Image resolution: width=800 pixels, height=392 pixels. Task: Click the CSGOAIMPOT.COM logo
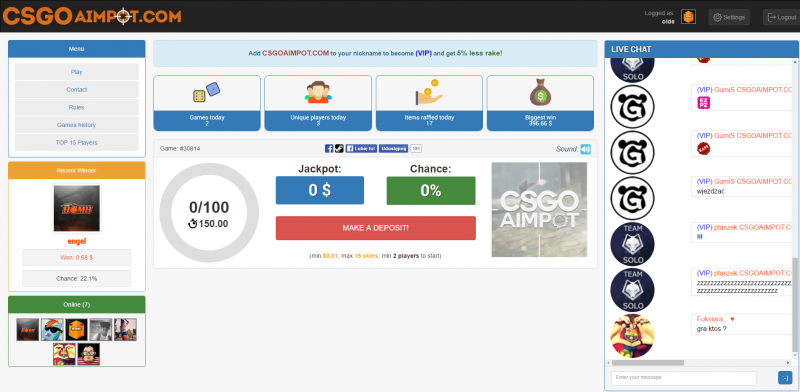(x=92, y=16)
